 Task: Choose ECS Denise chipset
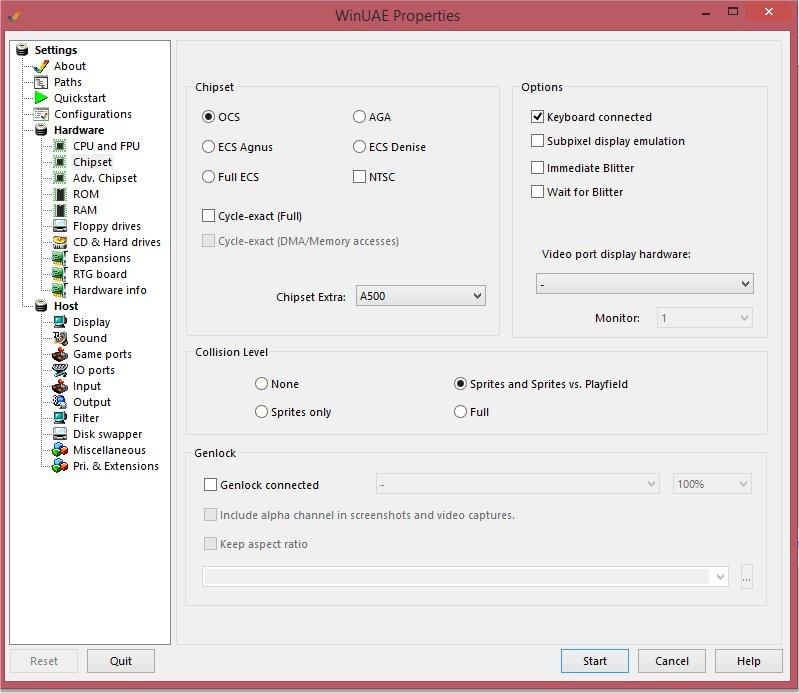(x=359, y=147)
